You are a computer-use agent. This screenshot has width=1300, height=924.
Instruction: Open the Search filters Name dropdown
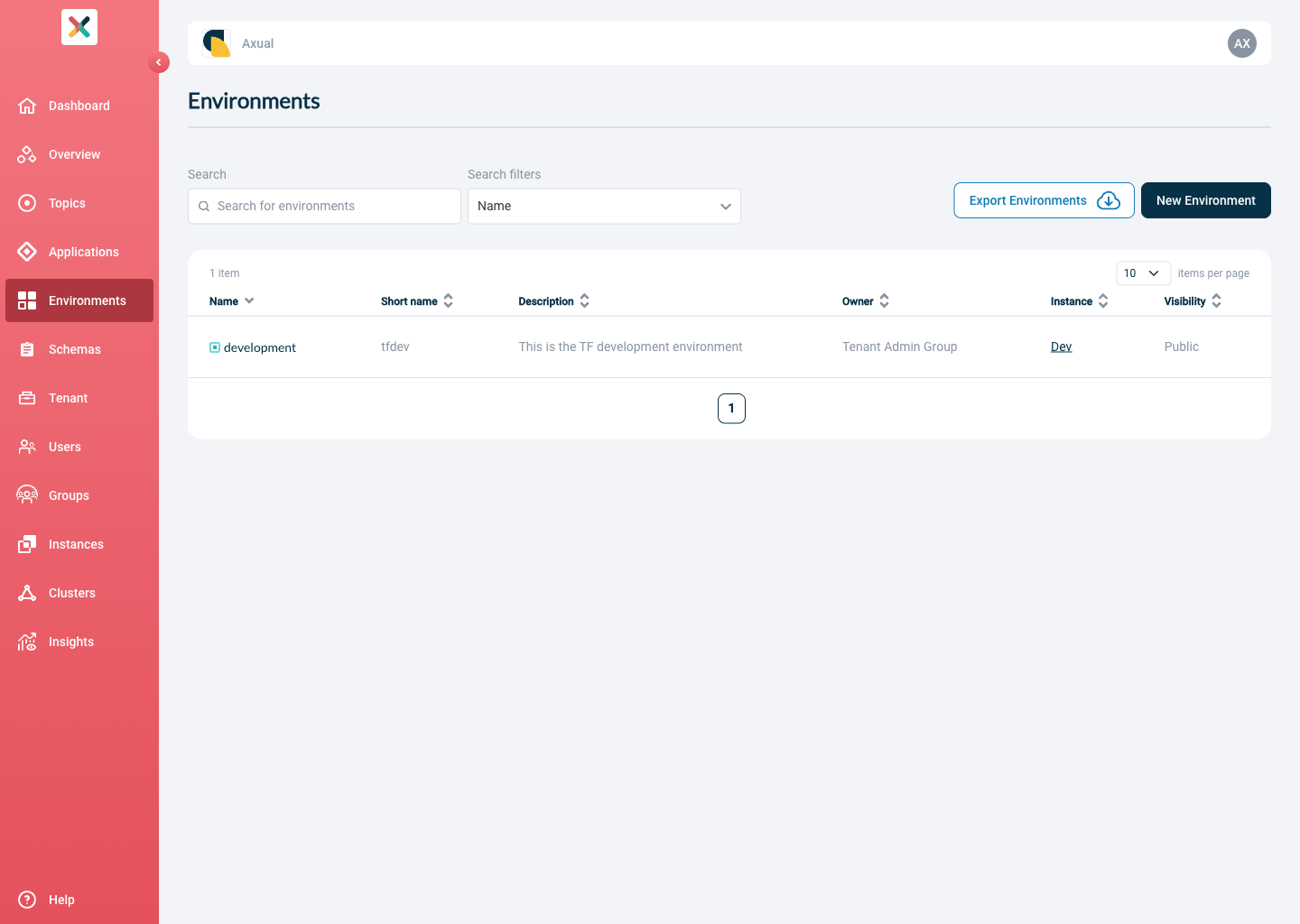coord(604,207)
